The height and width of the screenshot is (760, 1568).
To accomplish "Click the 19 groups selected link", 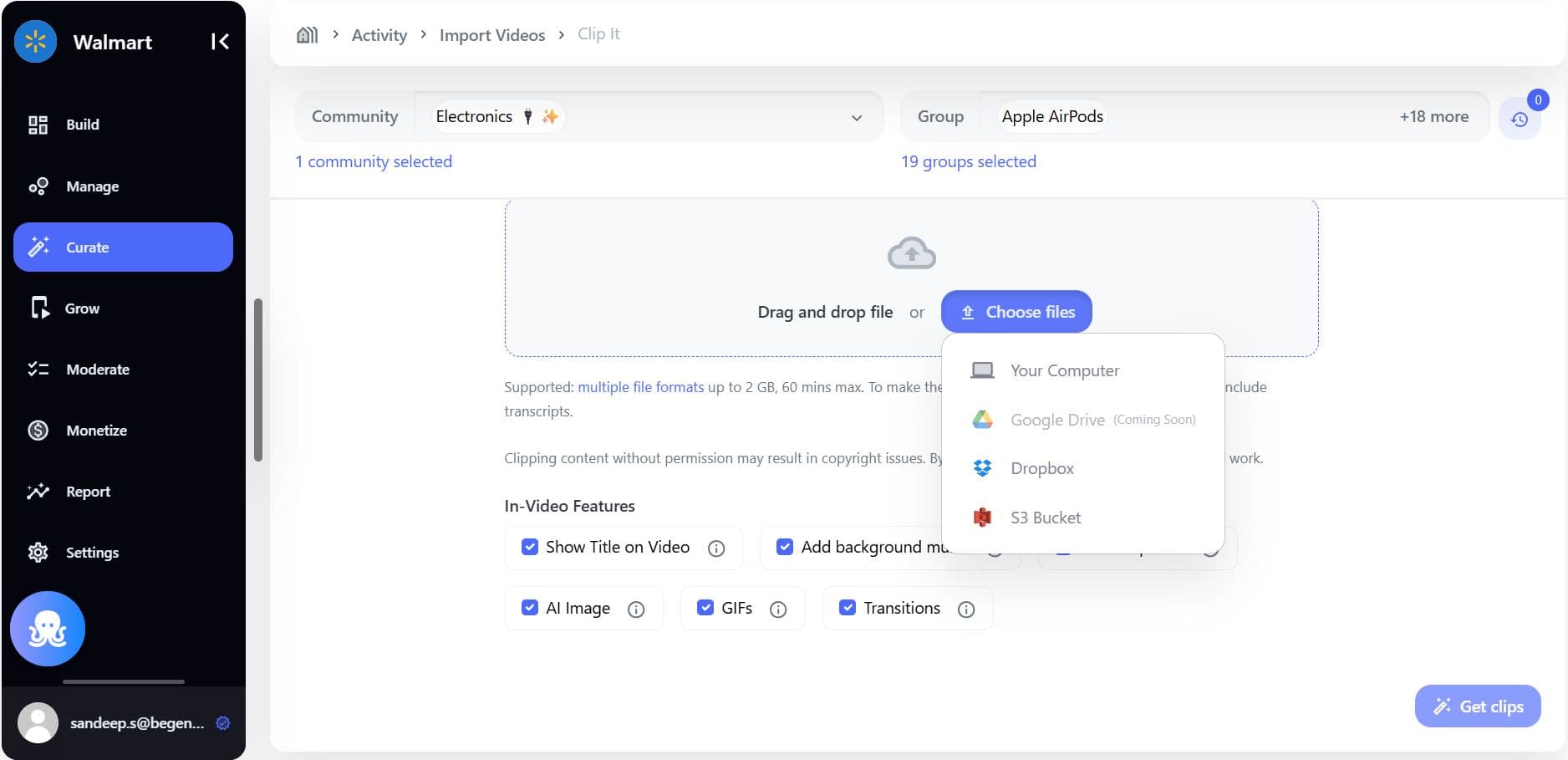I will tap(969, 161).
